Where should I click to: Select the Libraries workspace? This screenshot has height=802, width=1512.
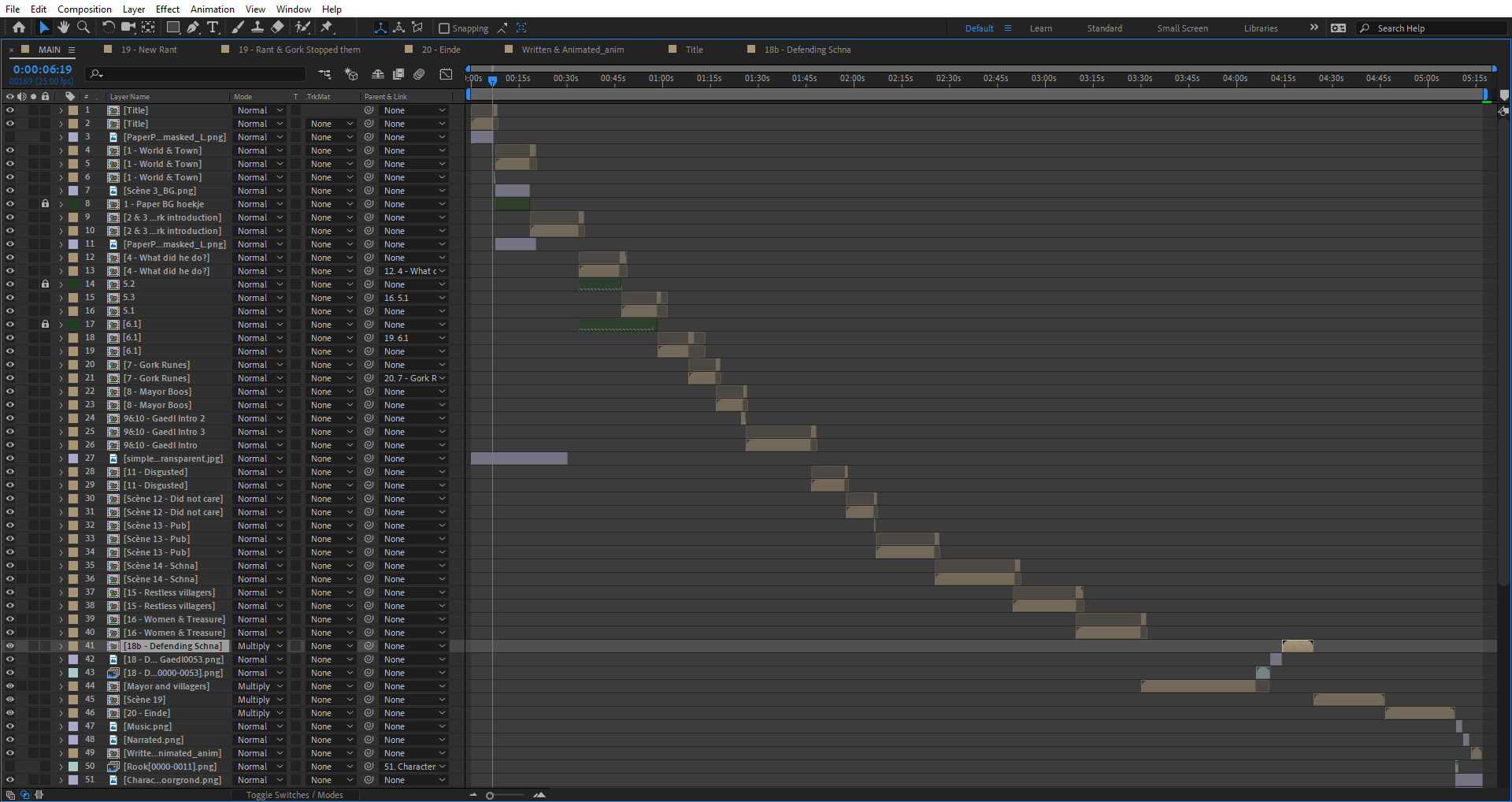[1261, 28]
